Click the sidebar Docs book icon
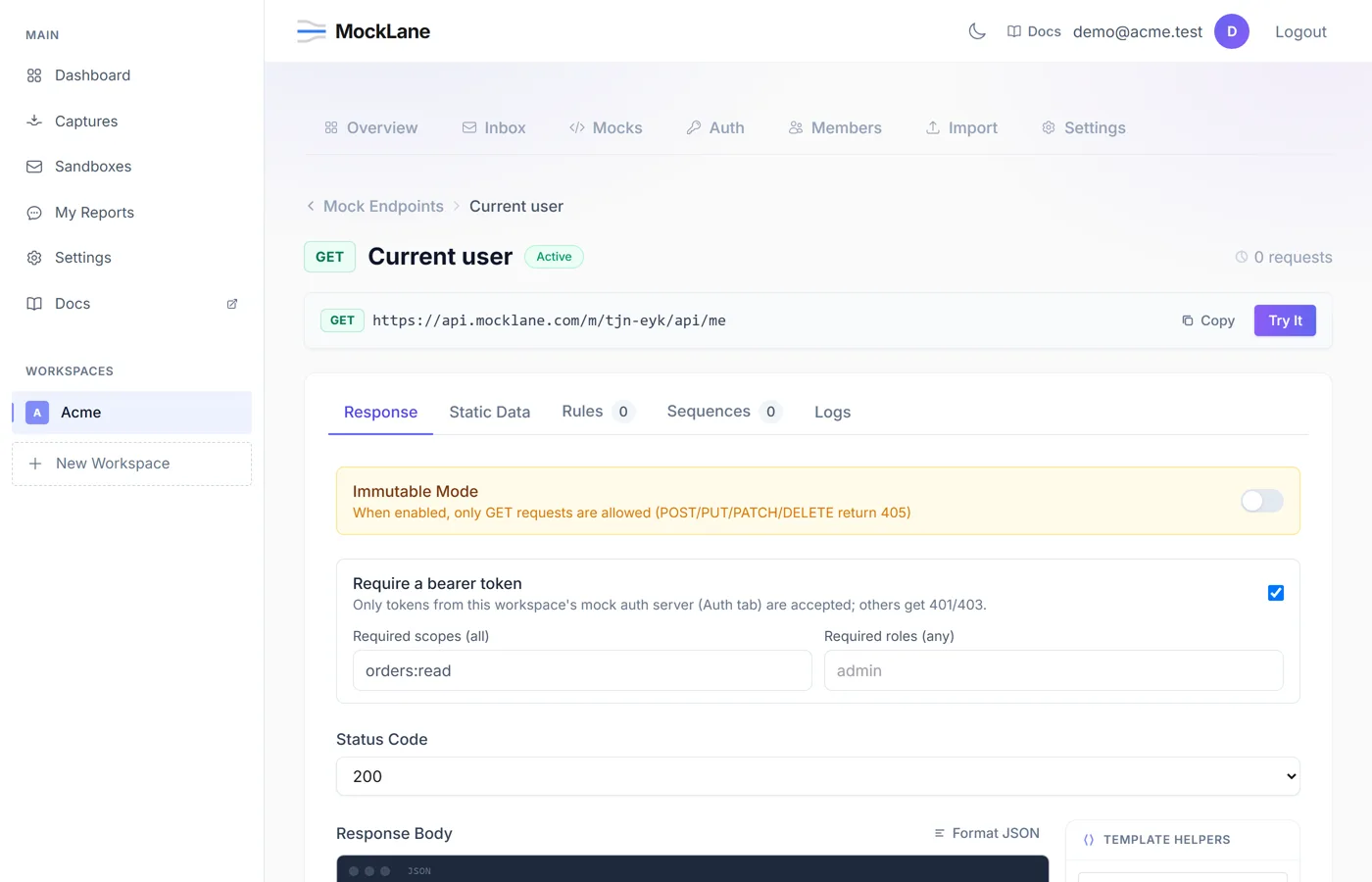Image resolution: width=1372 pixels, height=882 pixels. pyautogui.click(x=34, y=304)
